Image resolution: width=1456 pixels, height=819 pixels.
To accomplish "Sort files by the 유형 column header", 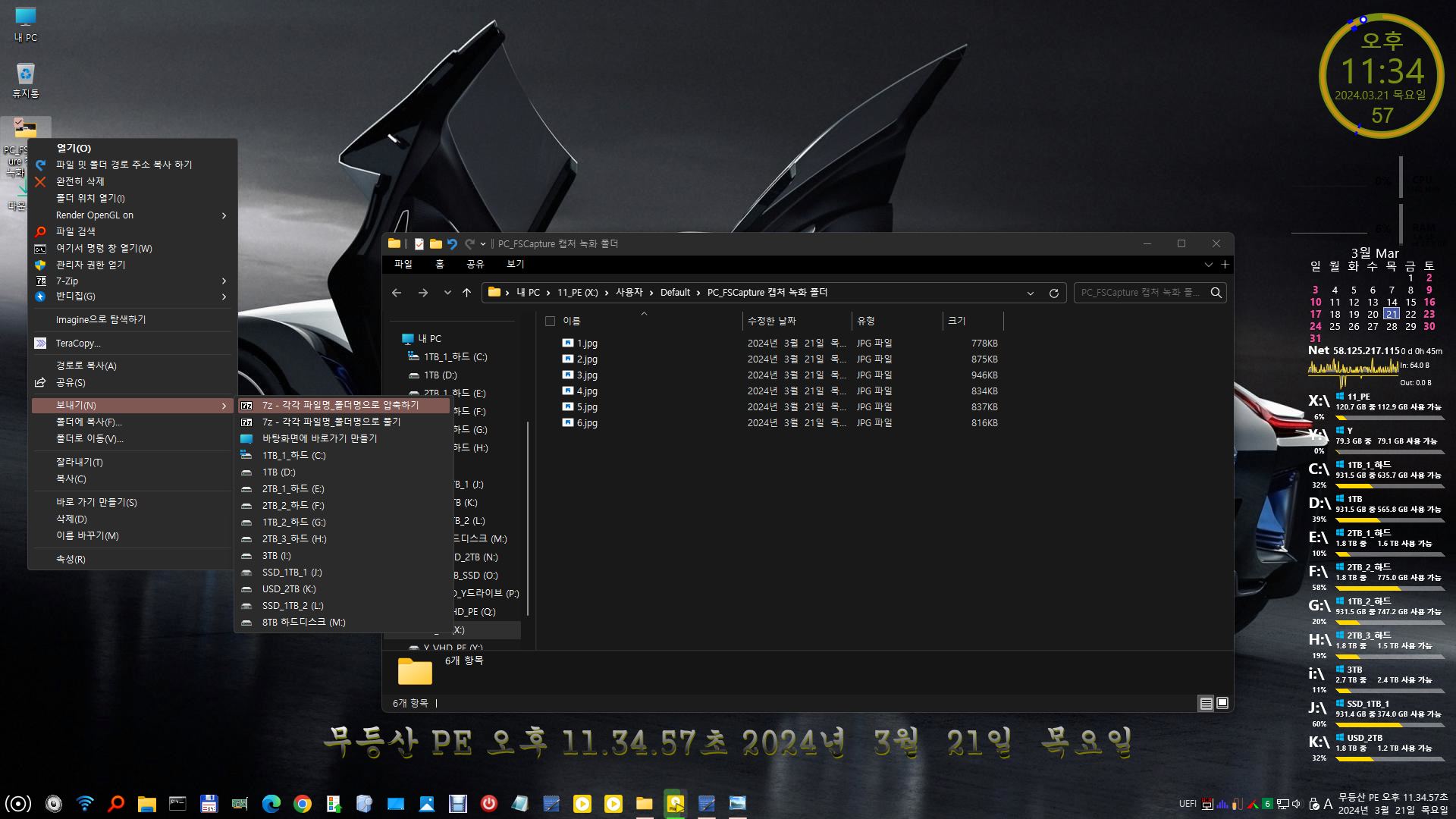I will (897, 322).
